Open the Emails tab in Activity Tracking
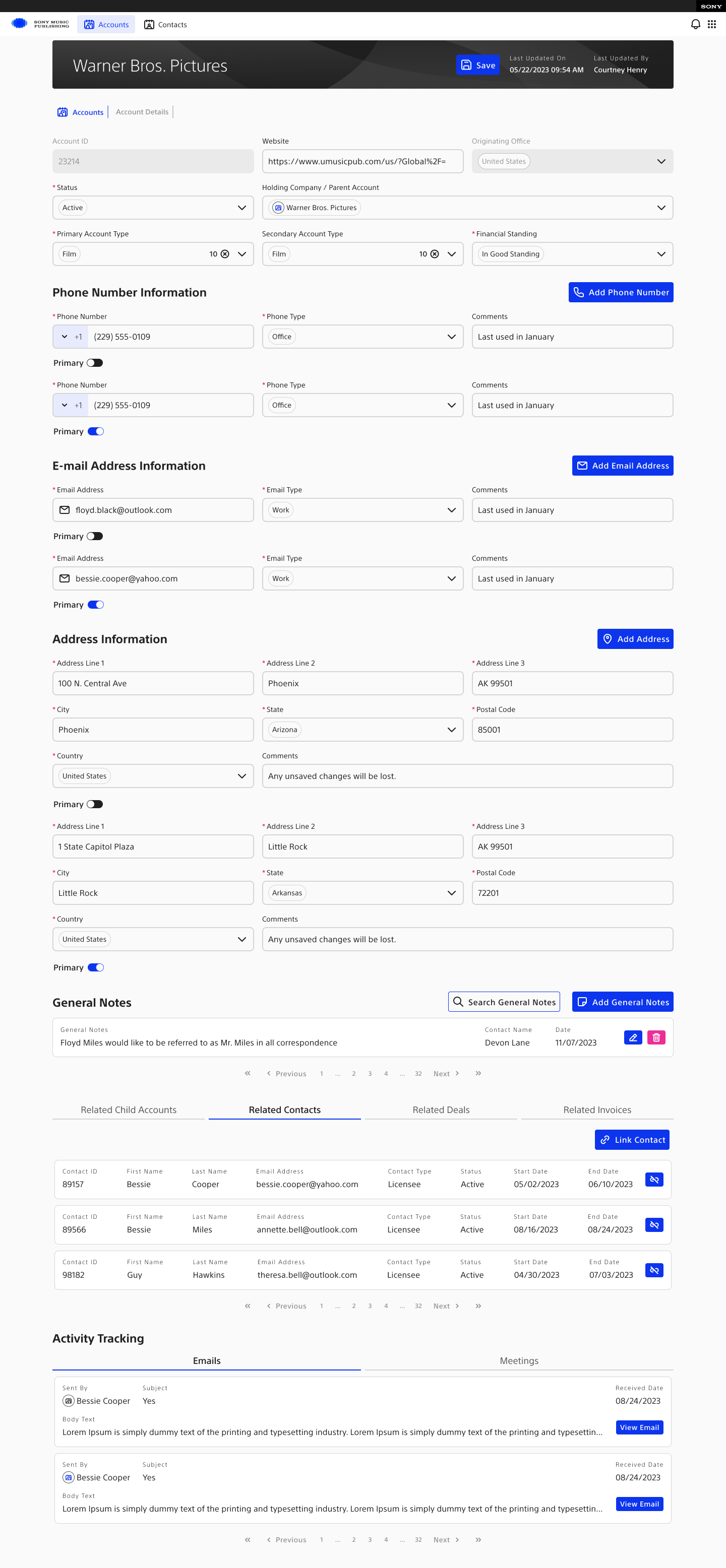Viewport: 726px width, 1568px height. coord(207,1360)
